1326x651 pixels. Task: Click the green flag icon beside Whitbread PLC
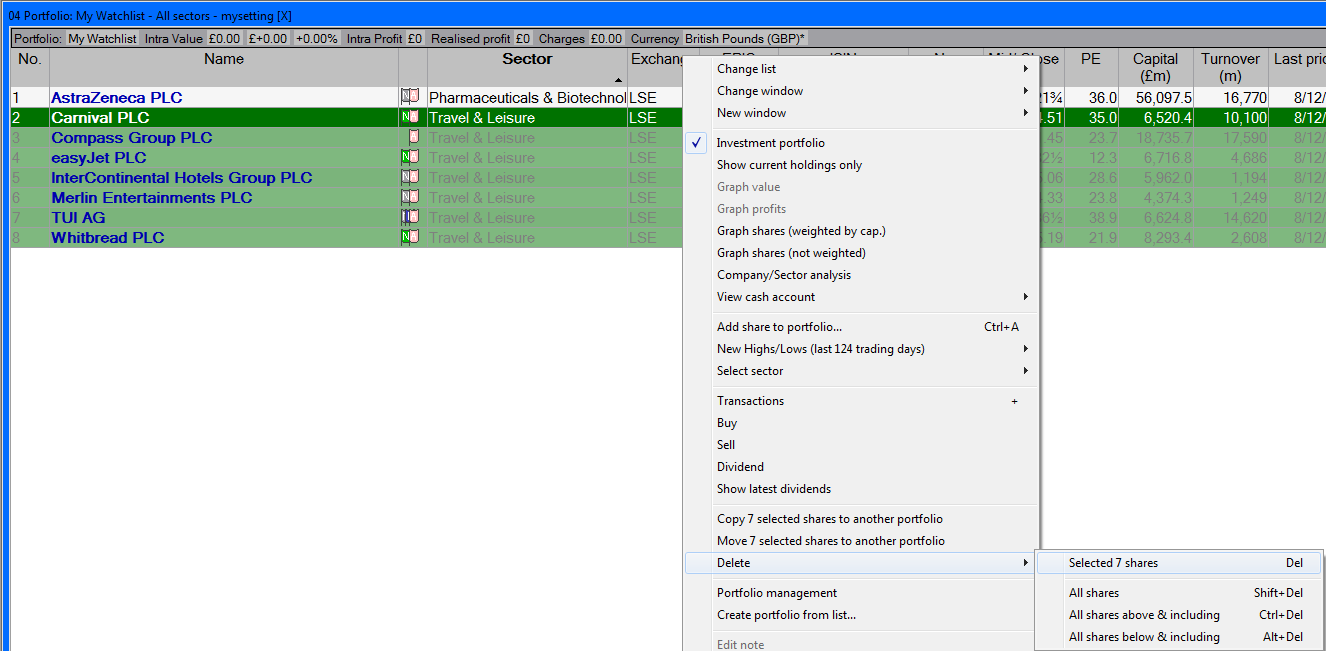(409, 237)
